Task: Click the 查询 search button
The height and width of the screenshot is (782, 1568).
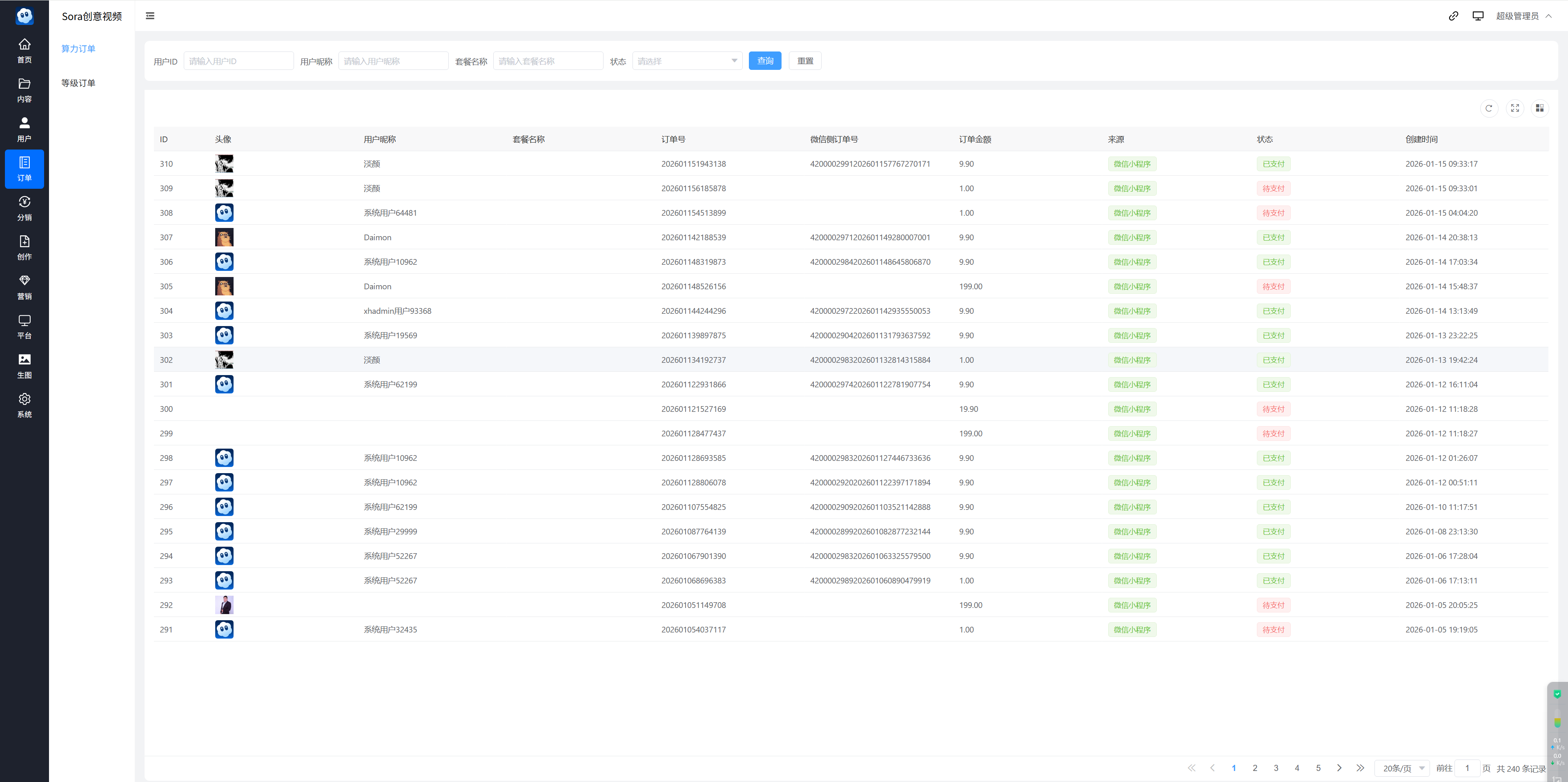Action: click(x=764, y=61)
